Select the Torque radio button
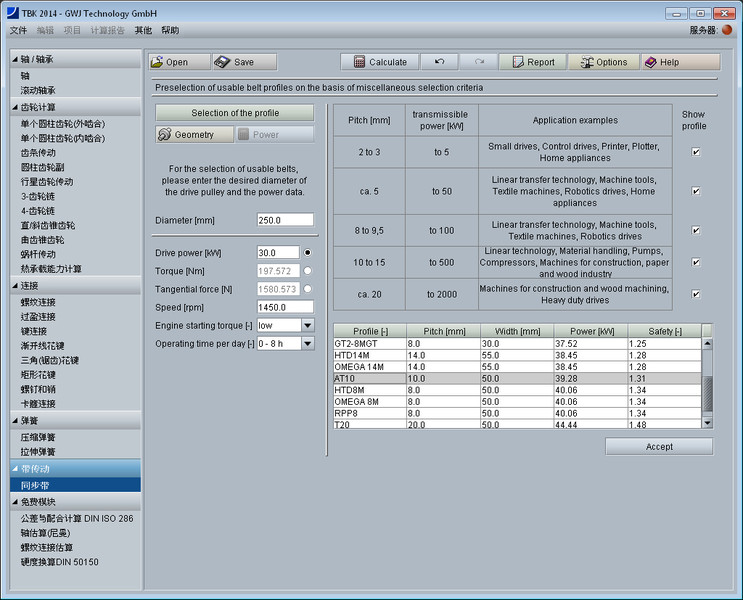 tap(307, 271)
